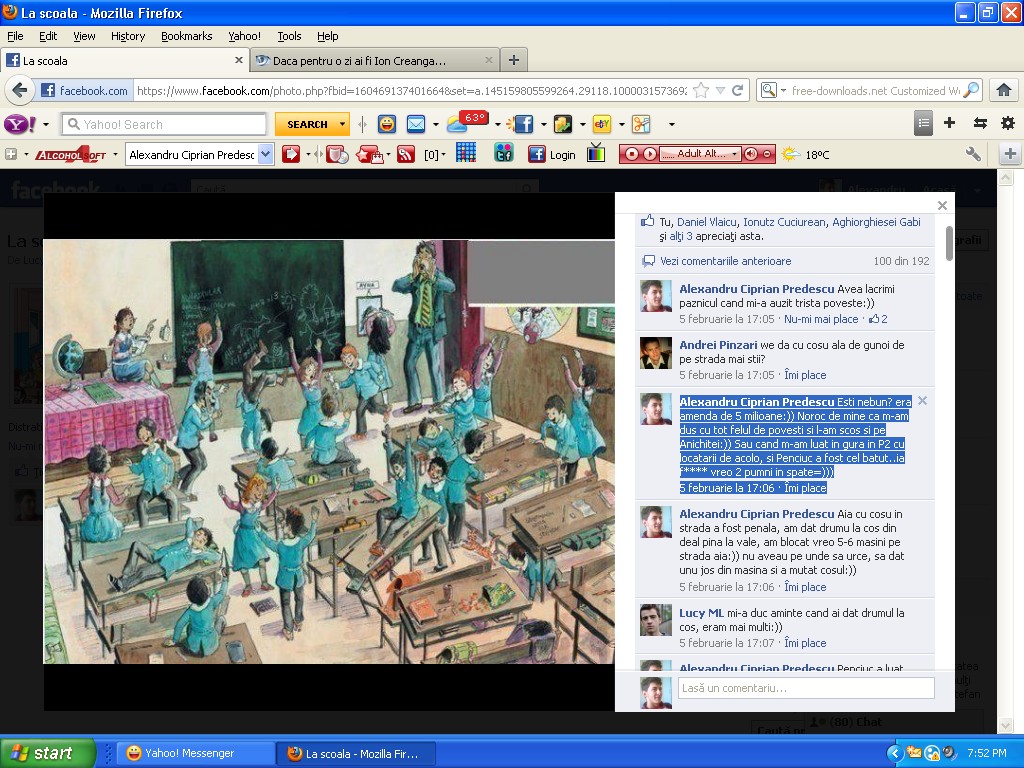Reload the page using refresh icon
The height and width of the screenshot is (768, 1024).
pos(738,90)
